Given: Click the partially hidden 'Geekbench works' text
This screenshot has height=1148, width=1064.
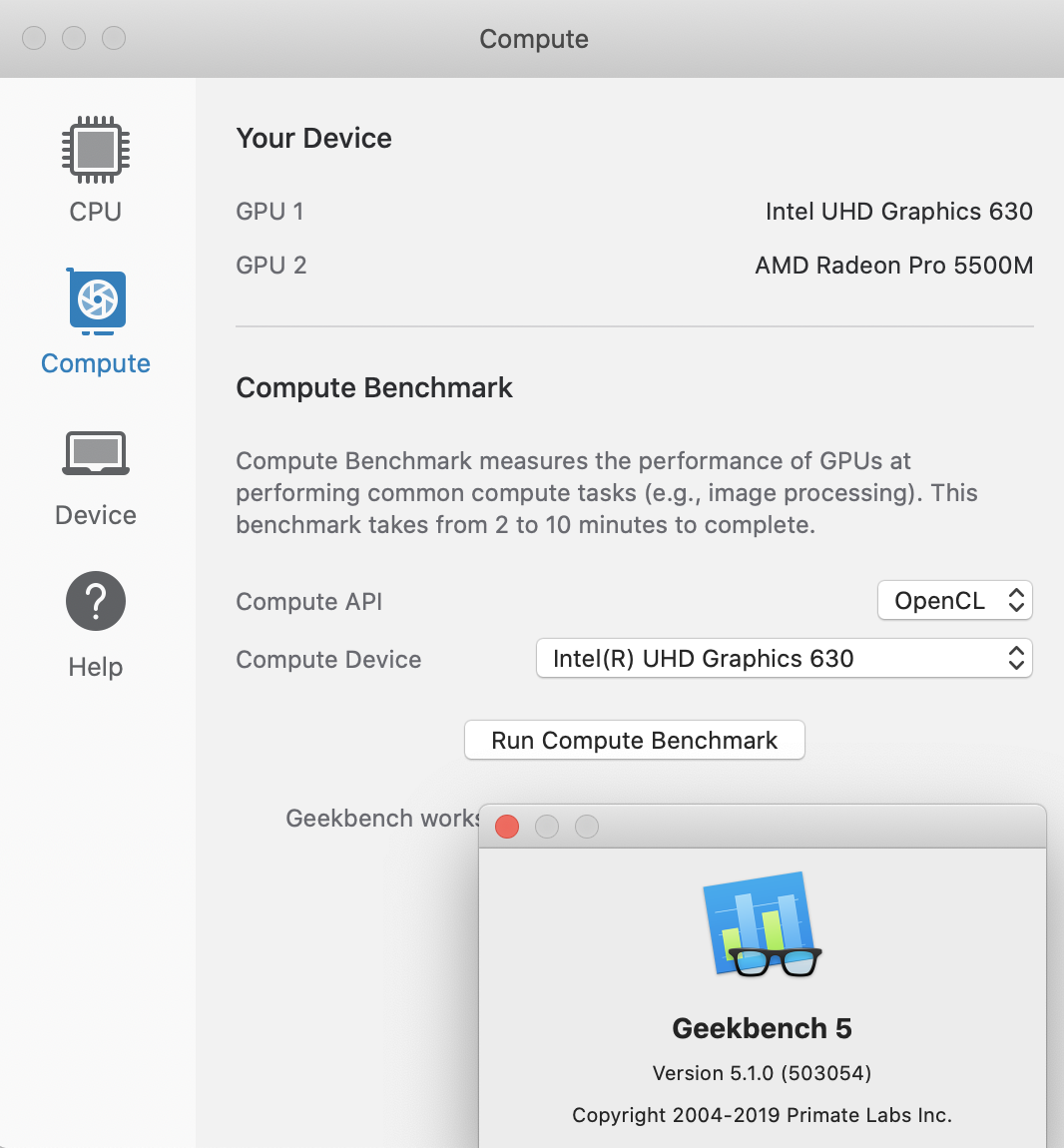Looking at the screenshot, I should (382, 818).
